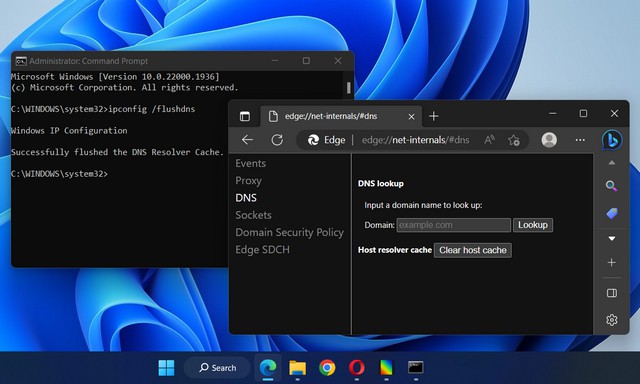Click the Edge sidebar search icon
640x384 pixels.
(611, 186)
